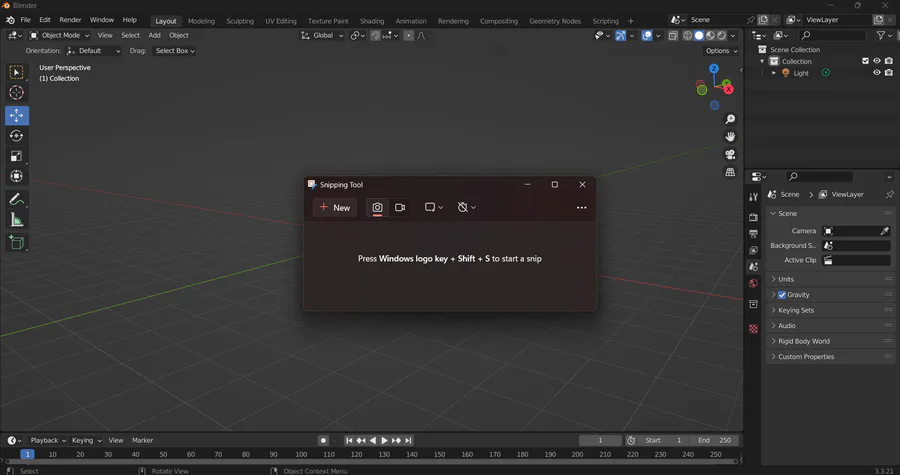Open the Tool properties tab icon

coord(754,197)
